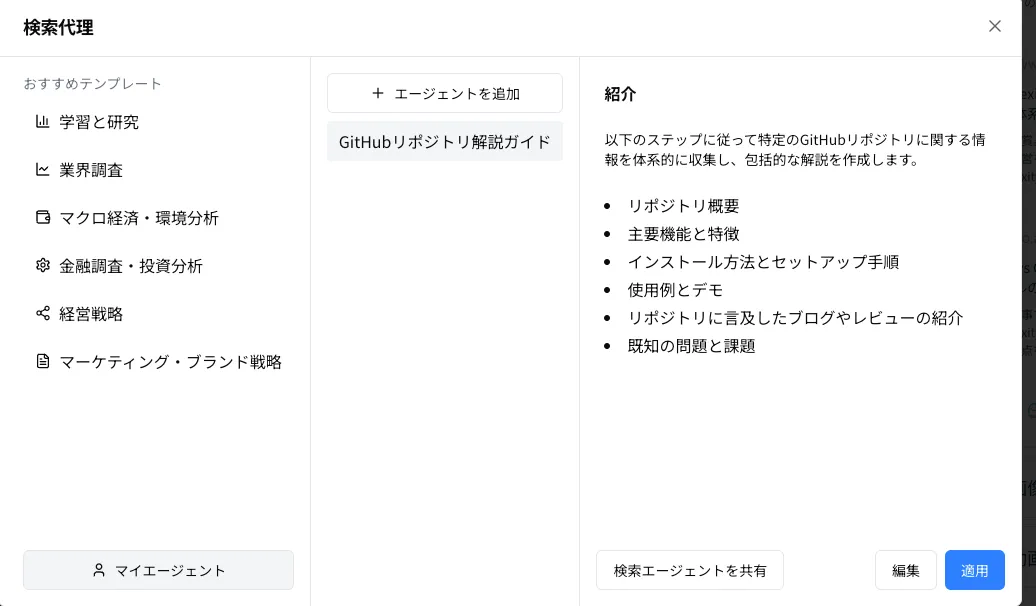
Task: Click the person icon in マイエージェント
Action: 98,570
